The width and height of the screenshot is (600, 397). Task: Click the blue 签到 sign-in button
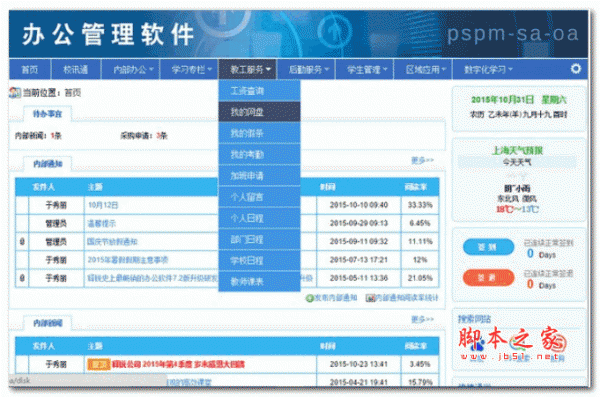(x=488, y=247)
